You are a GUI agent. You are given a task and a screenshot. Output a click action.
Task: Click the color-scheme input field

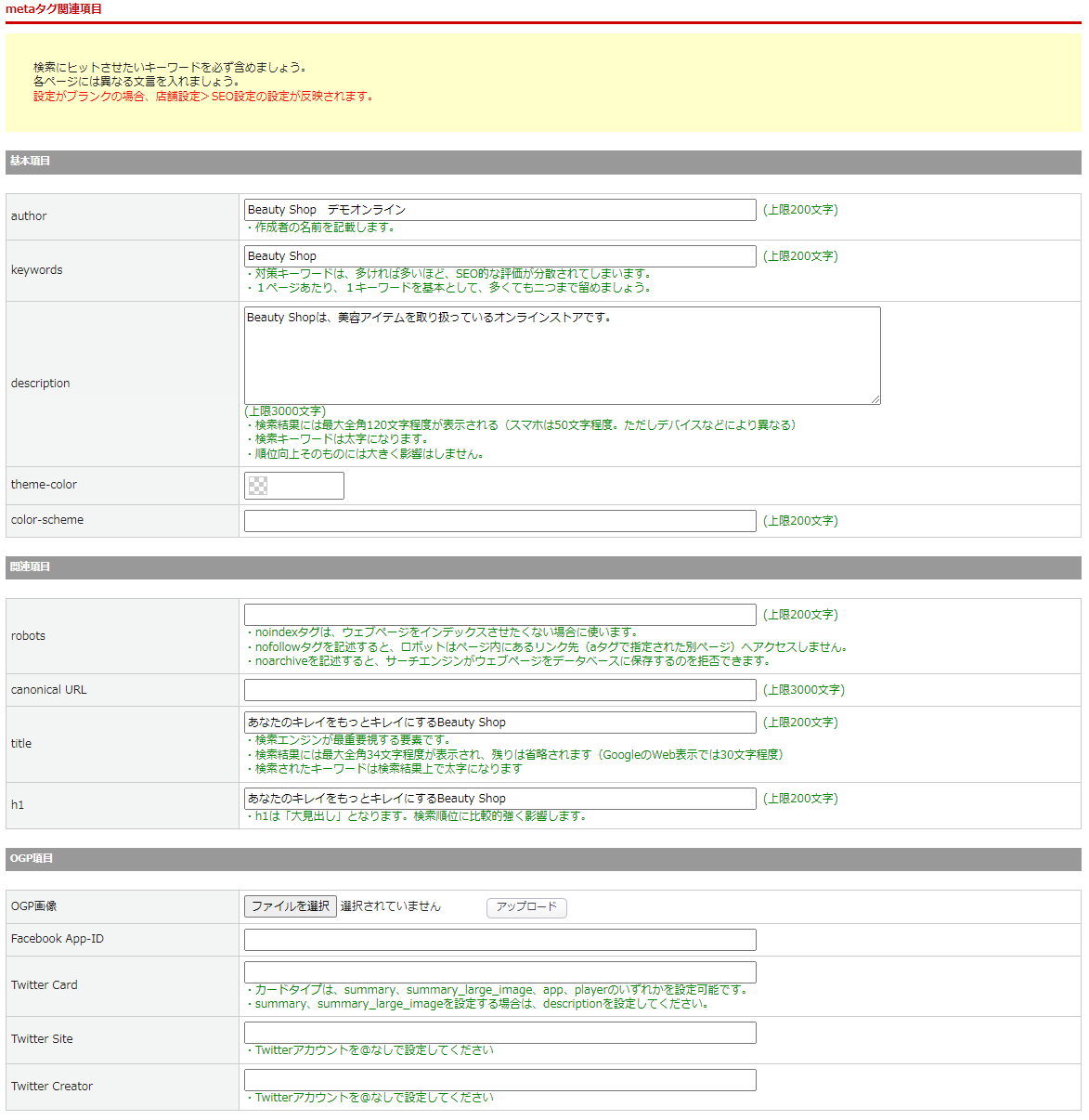(x=499, y=521)
